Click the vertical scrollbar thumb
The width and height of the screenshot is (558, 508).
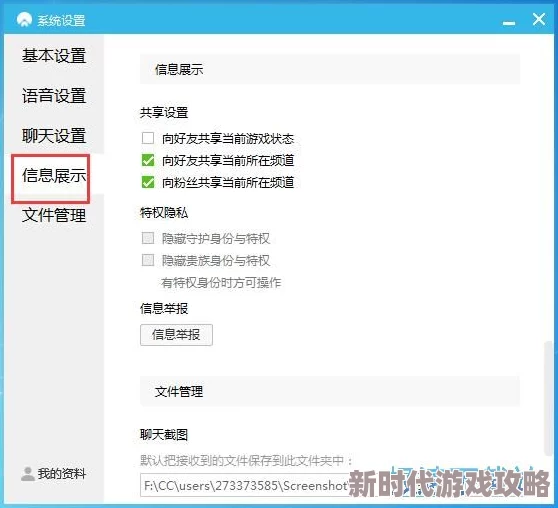click(x=548, y=398)
